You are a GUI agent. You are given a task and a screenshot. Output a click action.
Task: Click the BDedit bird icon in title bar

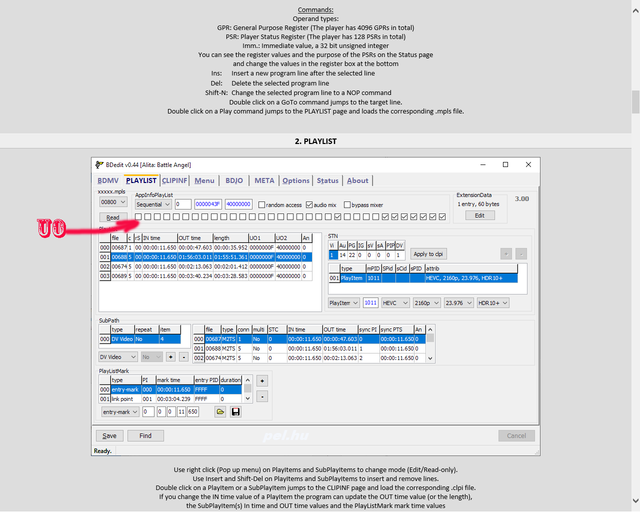(99, 165)
